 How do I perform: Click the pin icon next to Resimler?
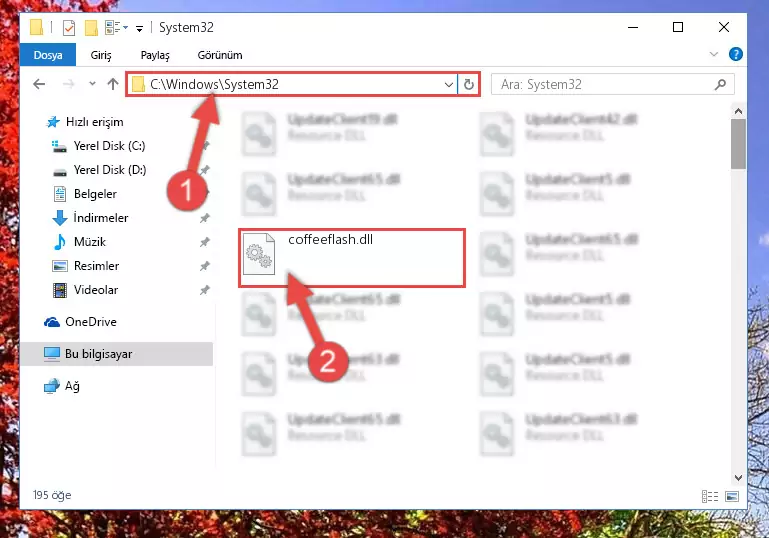click(x=205, y=266)
